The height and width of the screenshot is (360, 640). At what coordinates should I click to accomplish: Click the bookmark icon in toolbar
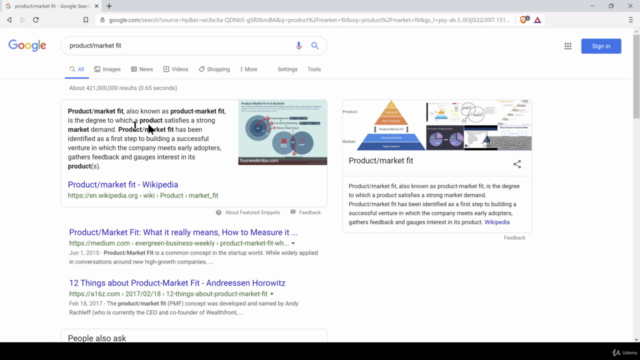[x=86, y=20]
